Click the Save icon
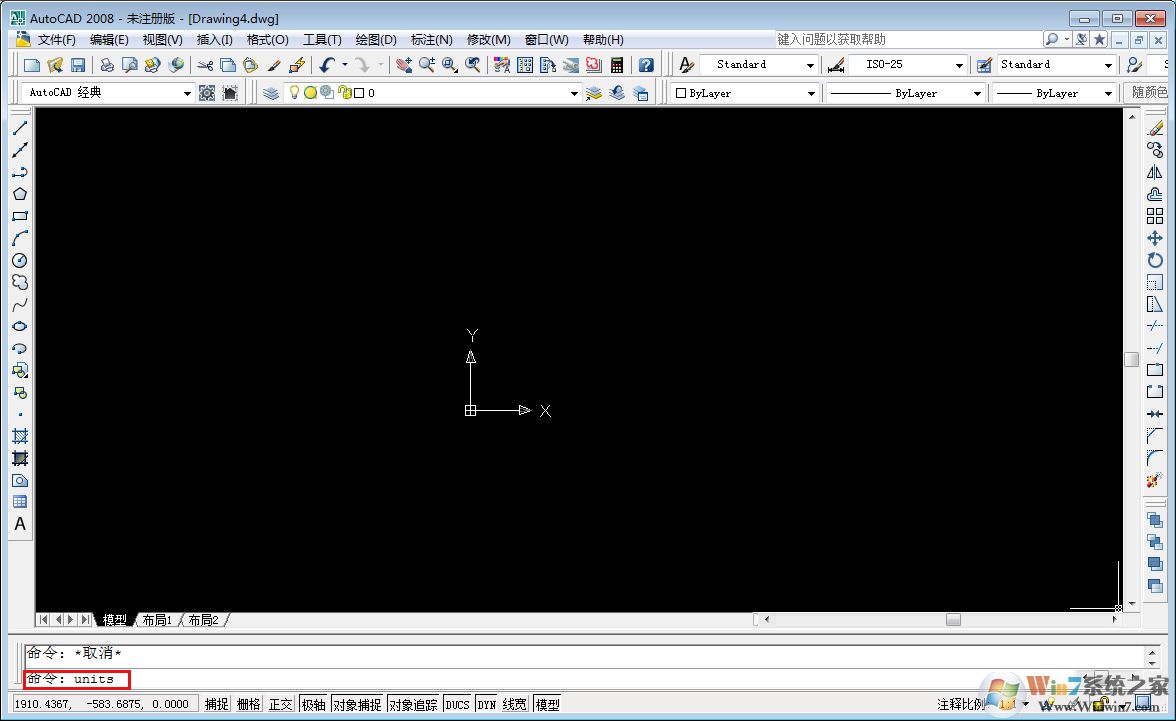 pyautogui.click(x=78, y=65)
